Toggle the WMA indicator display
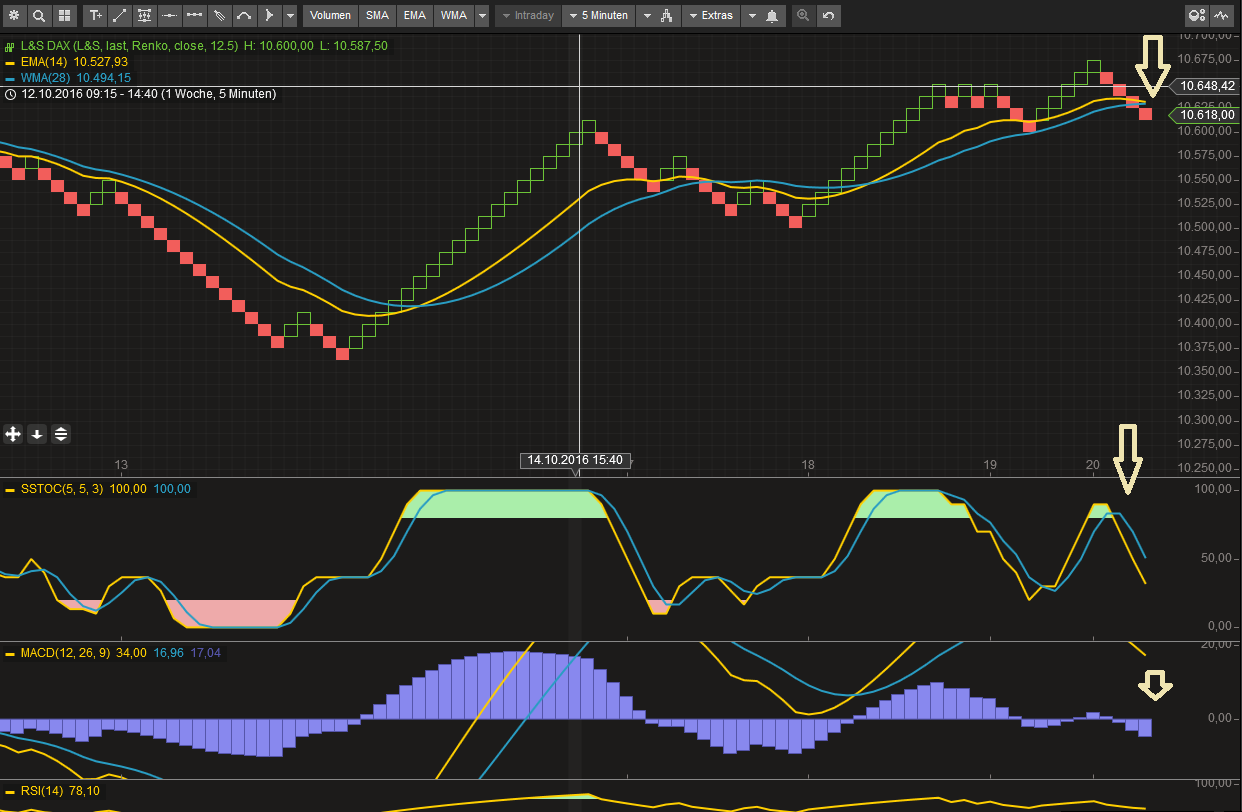Image resolution: width=1242 pixels, height=812 pixels. [452, 15]
